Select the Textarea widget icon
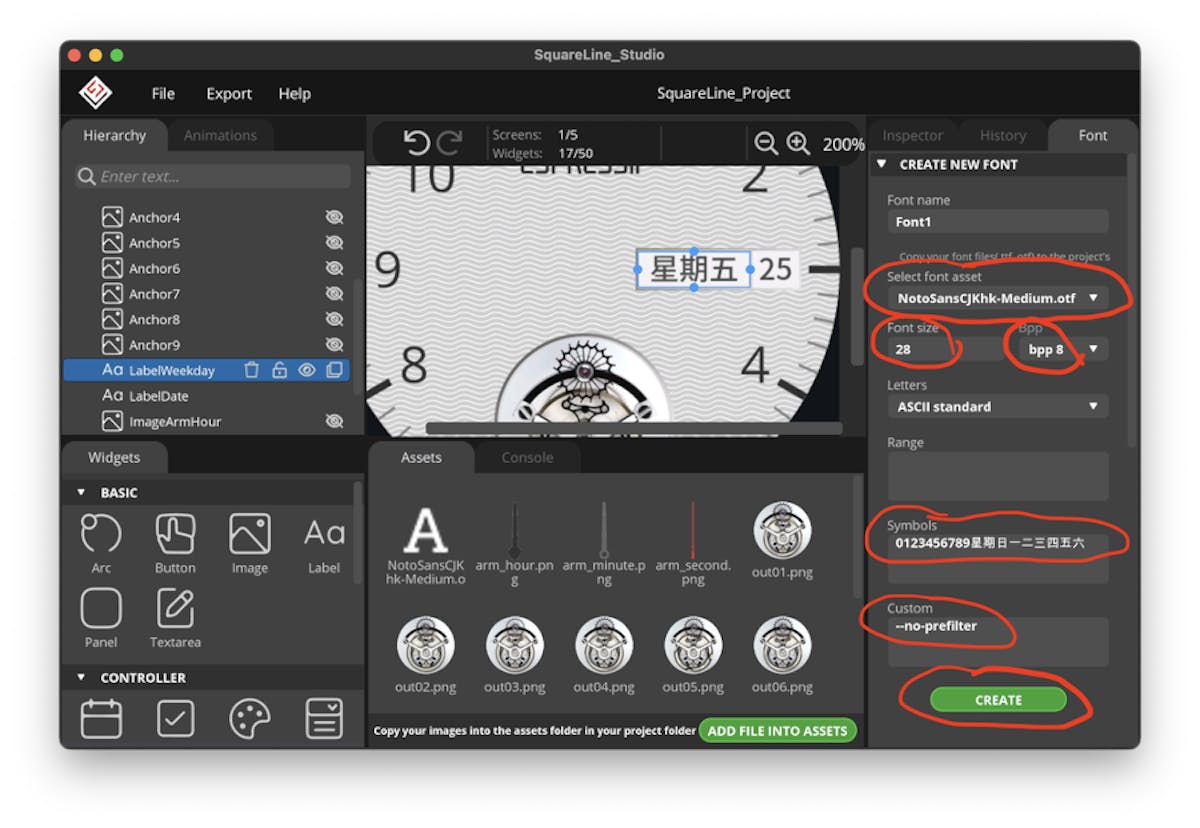1200x828 pixels. tap(175, 608)
